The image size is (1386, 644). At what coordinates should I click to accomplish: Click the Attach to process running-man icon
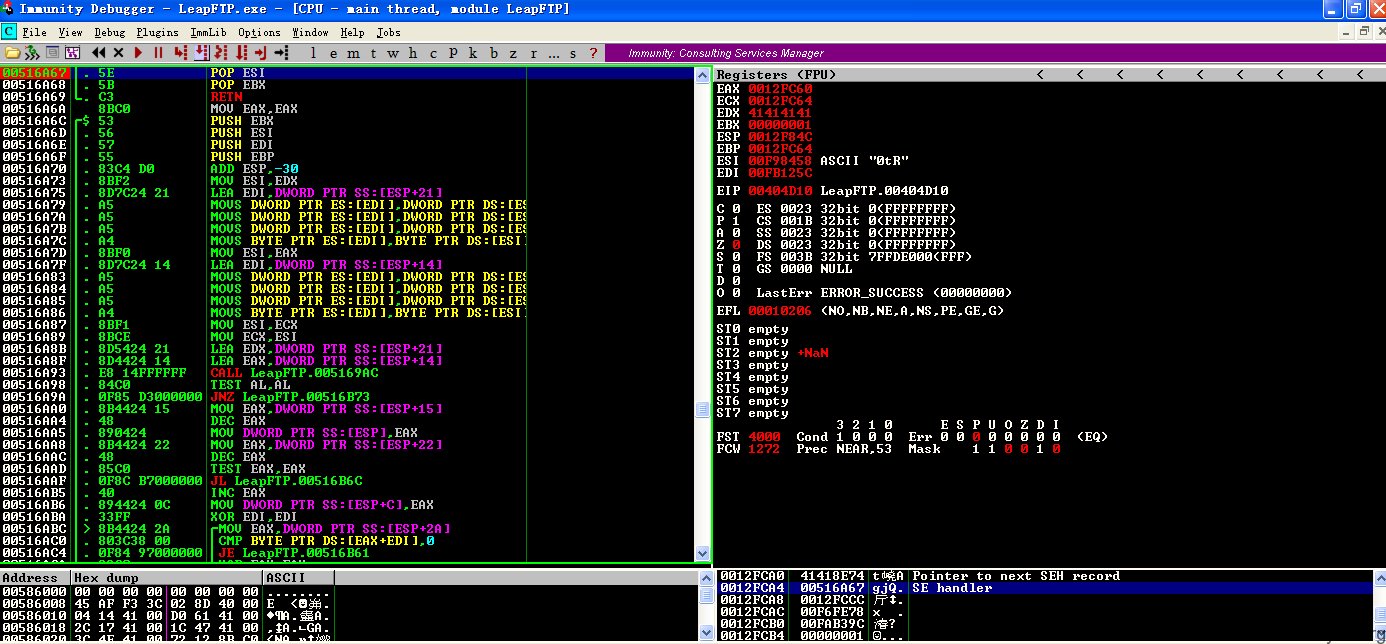pyautogui.click(x=31, y=52)
